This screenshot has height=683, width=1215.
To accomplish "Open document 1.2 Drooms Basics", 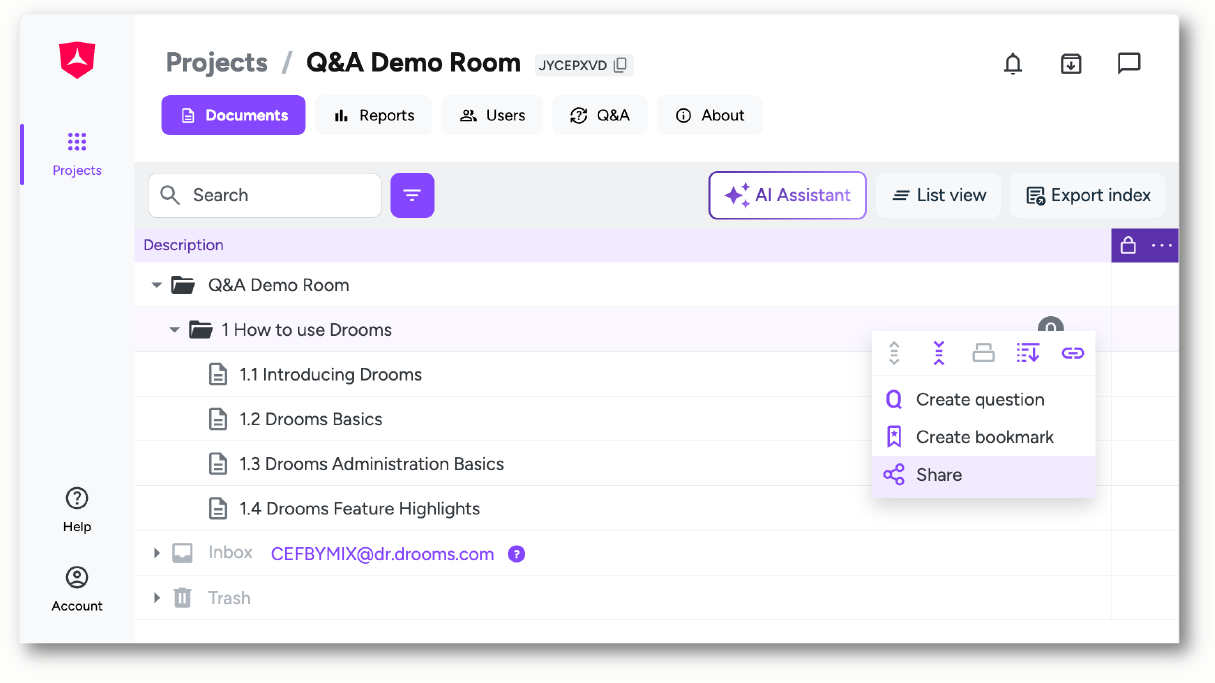I will click(x=311, y=419).
